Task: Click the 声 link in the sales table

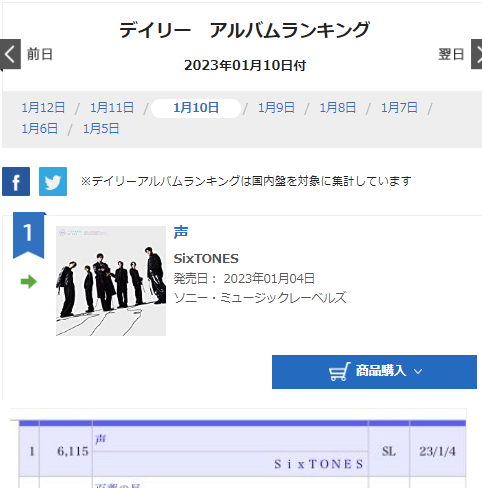Action: (101, 439)
